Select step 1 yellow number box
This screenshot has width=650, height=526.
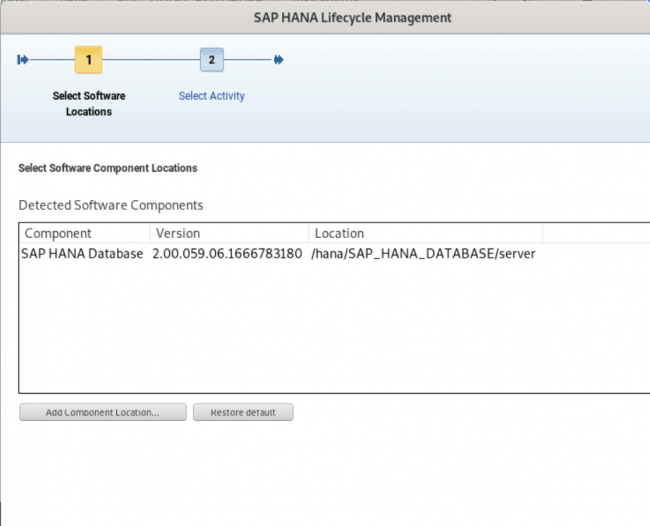pyautogui.click(x=88, y=60)
